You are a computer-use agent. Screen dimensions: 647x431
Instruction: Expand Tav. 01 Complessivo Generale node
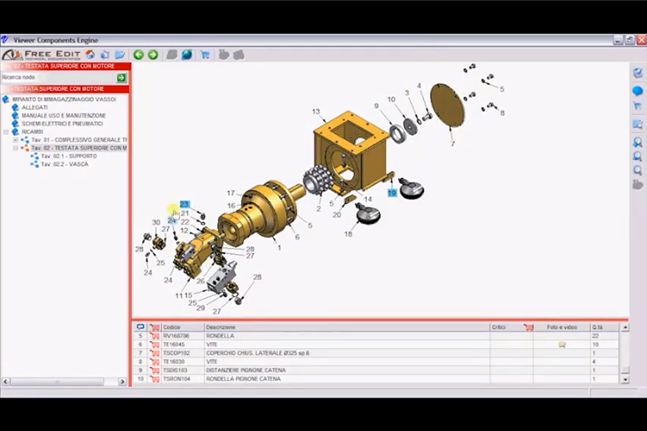[x=15, y=140]
